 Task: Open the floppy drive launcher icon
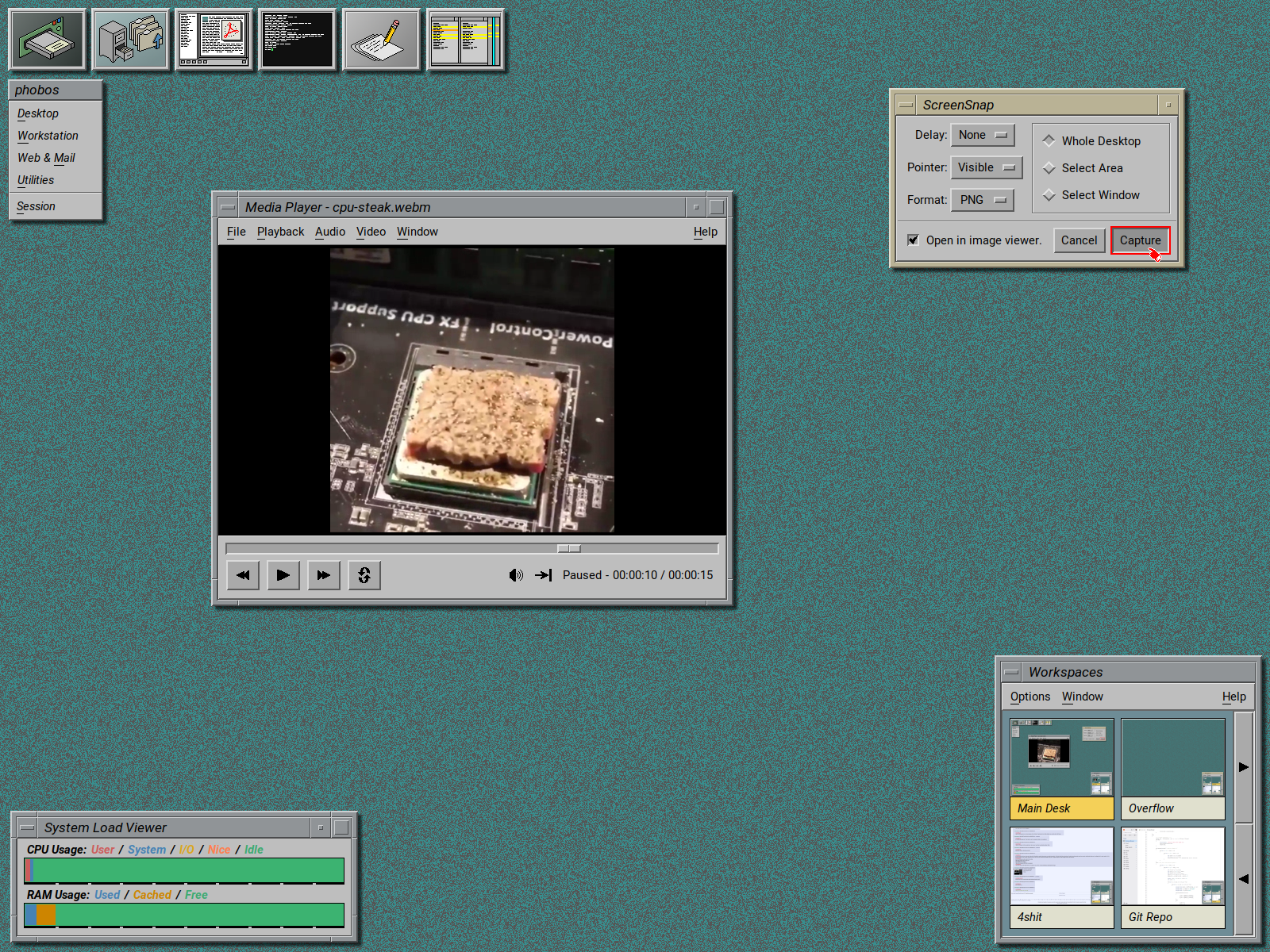(x=47, y=39)
